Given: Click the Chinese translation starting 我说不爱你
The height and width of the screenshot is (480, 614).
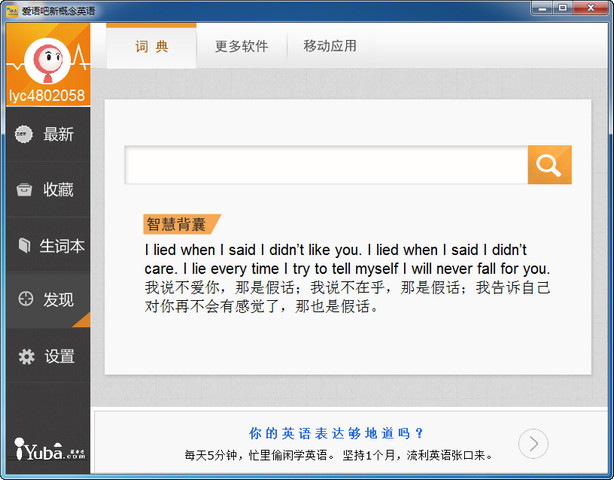Looking at the screenshot, I should point(347,297).
